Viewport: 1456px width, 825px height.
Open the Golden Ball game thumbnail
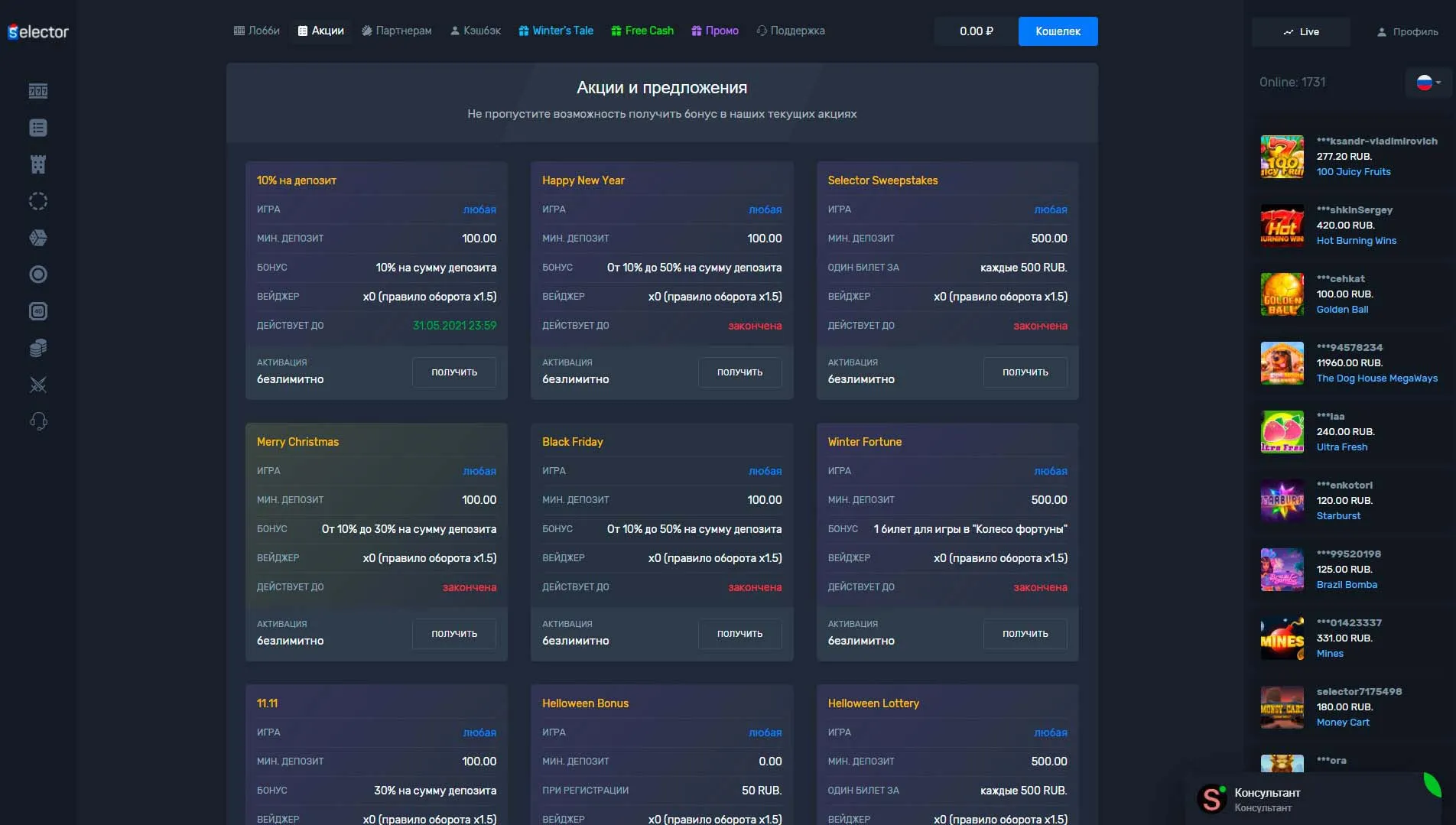(x=1282, y=294)
